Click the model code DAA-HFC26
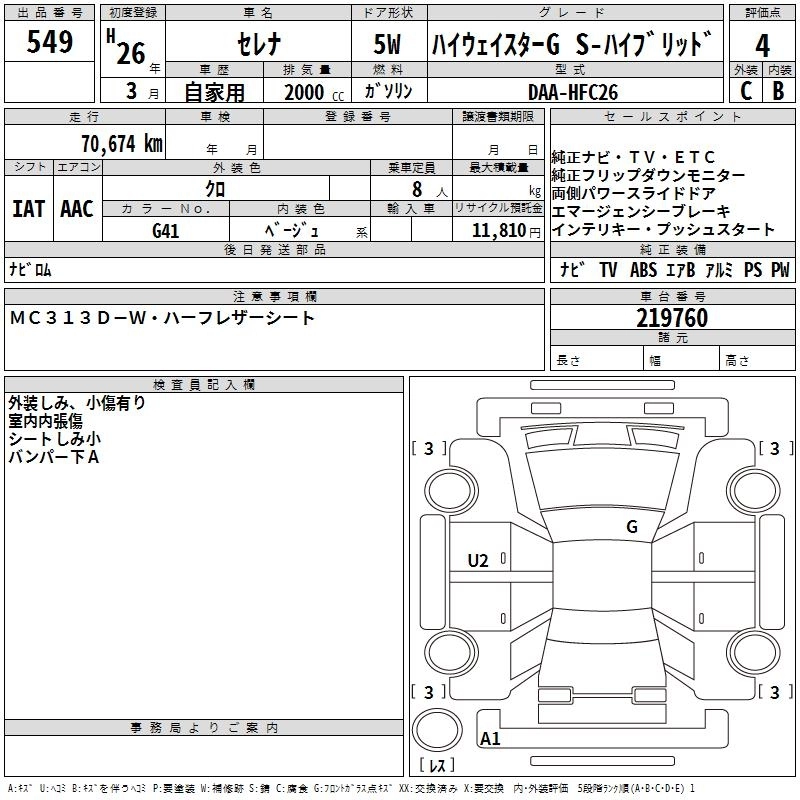Screen dimensions: 800x800 tap(573, 91)
